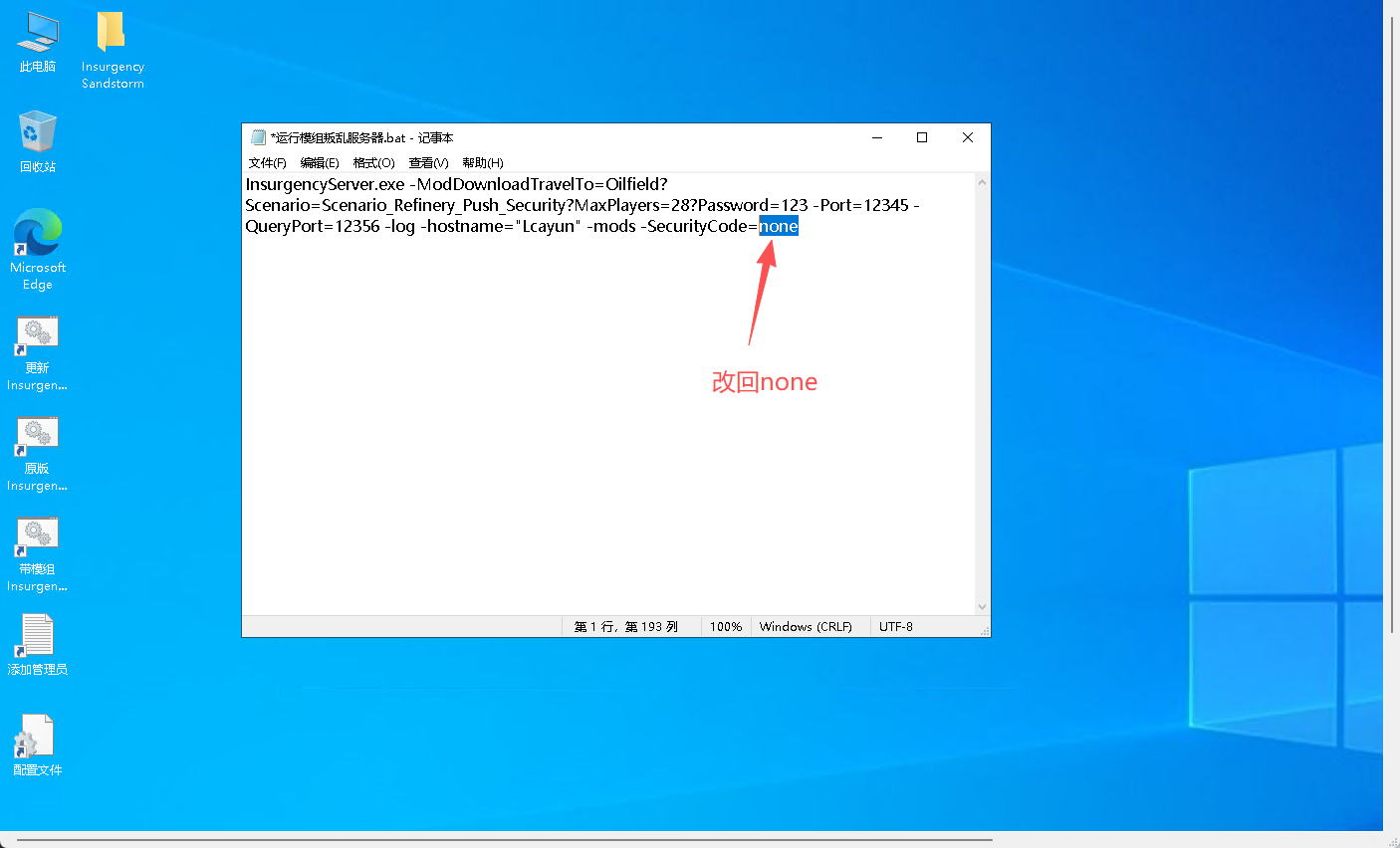Click the resize grip at Notepad's corner
Viewport: 1400px width, 848px height.
pos(984,630)
